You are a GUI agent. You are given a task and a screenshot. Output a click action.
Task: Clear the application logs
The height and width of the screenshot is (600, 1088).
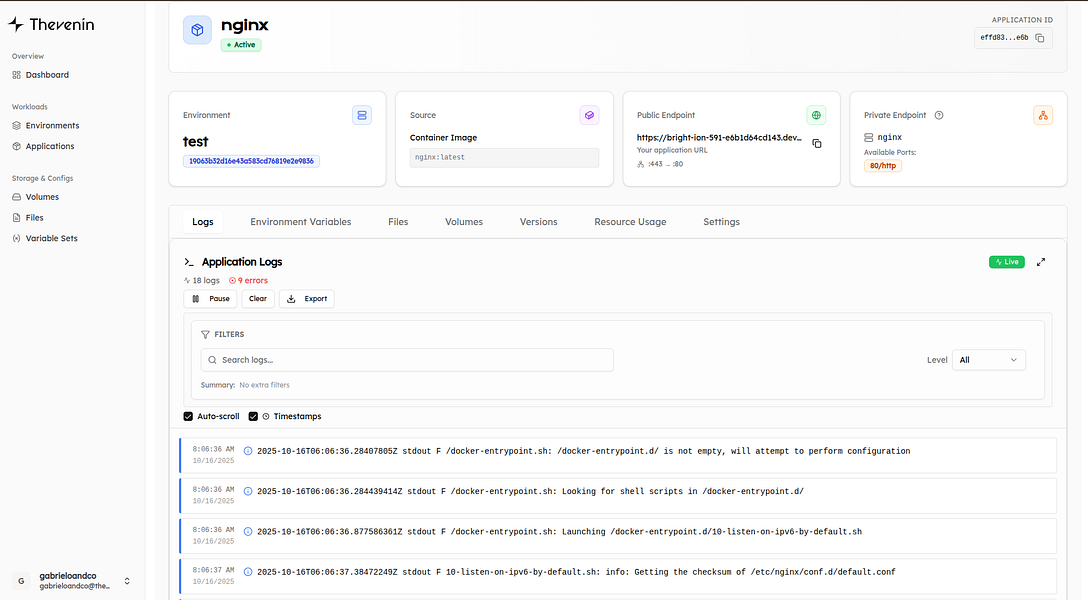pos(257,299)
